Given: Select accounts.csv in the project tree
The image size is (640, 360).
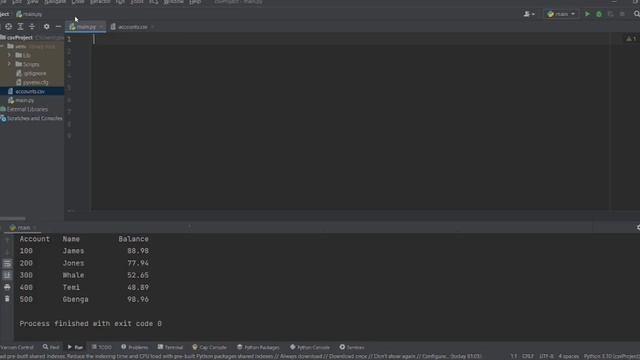Looking at the screenshot, I should [x=27, y=91].
